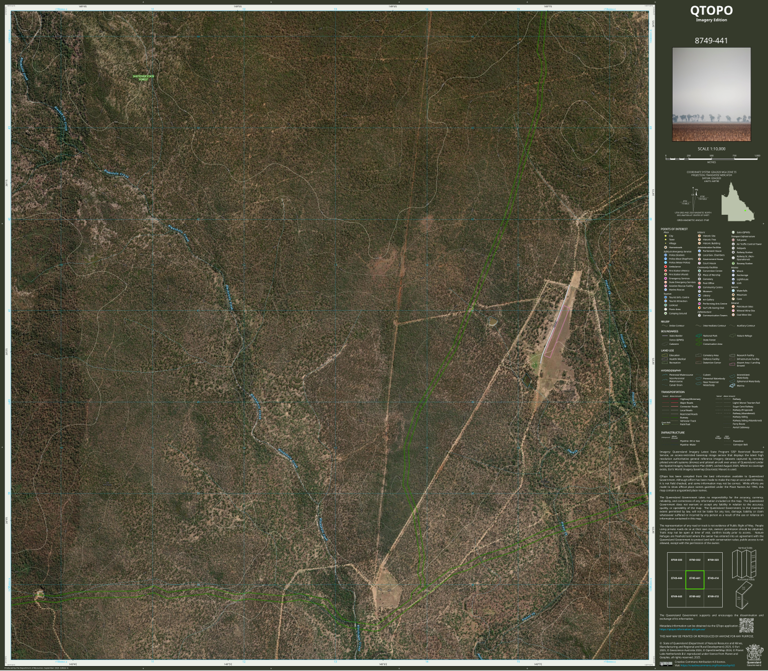The height and width of the screenshot is (671, 768).
Task: Click the pink-outlined airstrip on the map
Action: click(x=558, y=331)
